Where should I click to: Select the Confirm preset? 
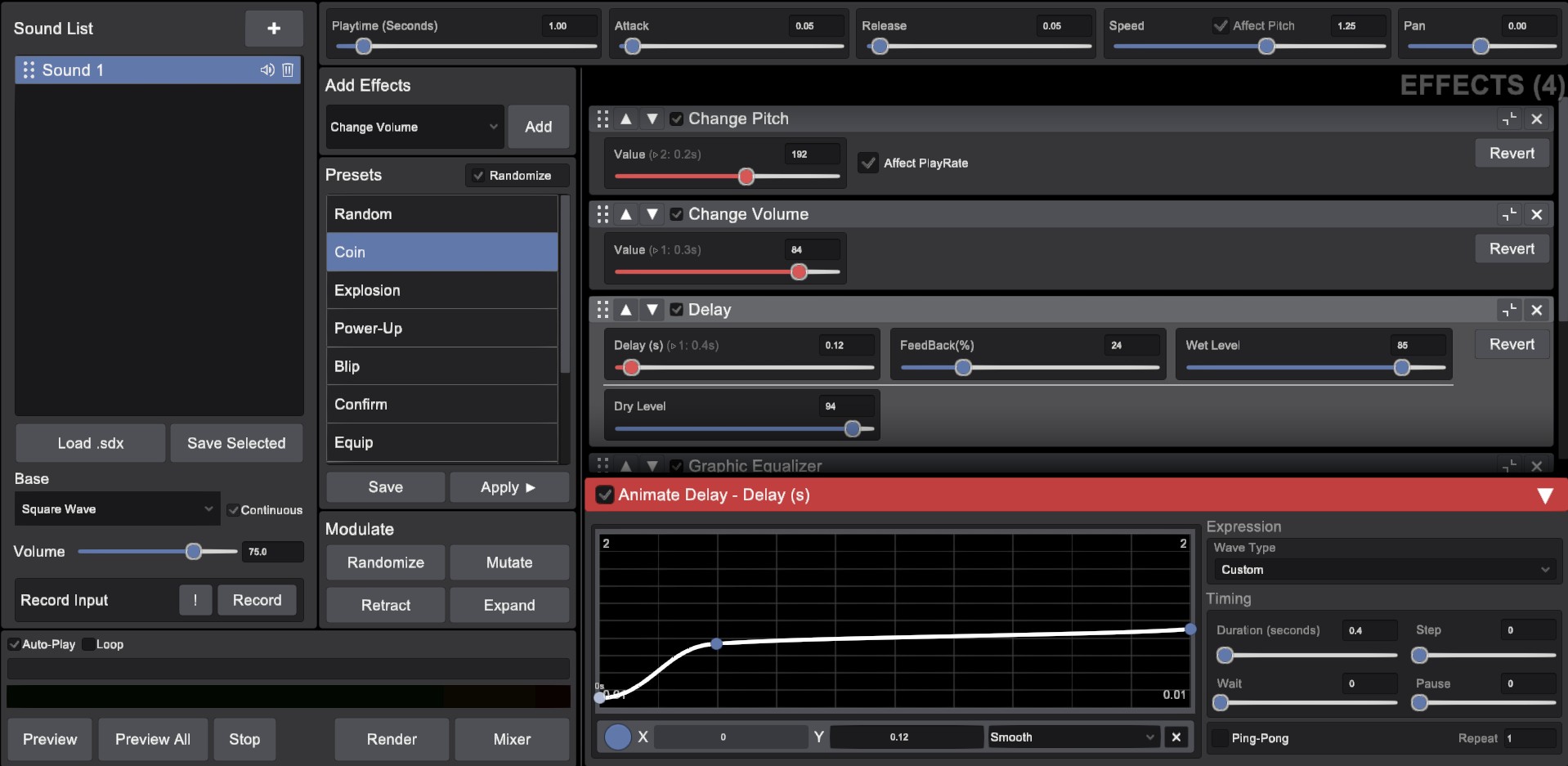(441, 404)
